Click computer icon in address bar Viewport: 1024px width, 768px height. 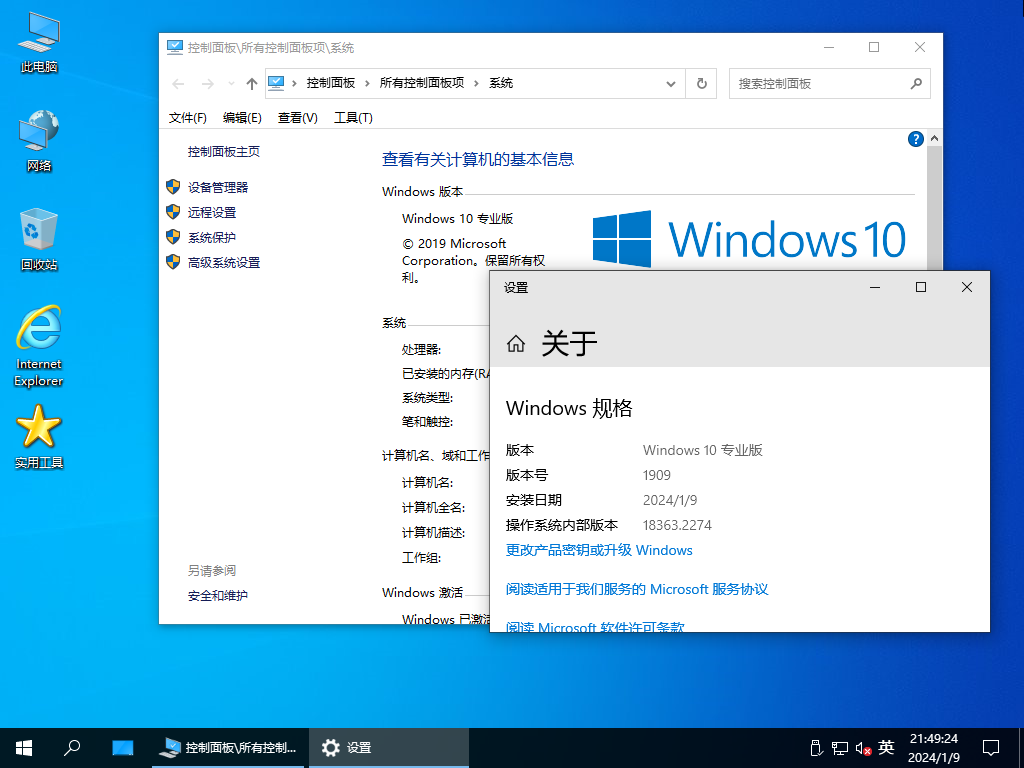click(x=276, y=83)
